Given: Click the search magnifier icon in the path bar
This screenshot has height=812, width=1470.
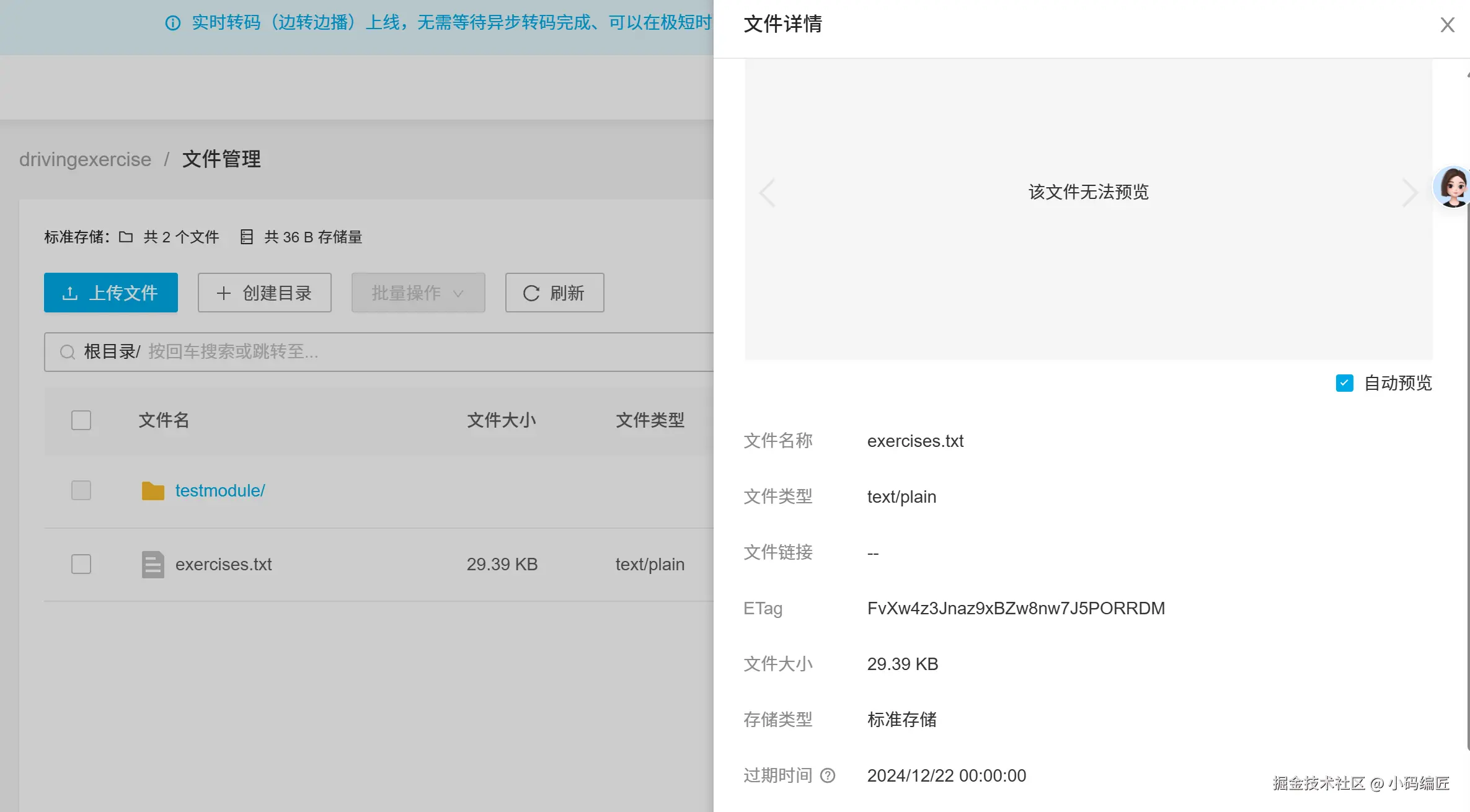Looking at the screenshot, I should [x=67, y=352].
